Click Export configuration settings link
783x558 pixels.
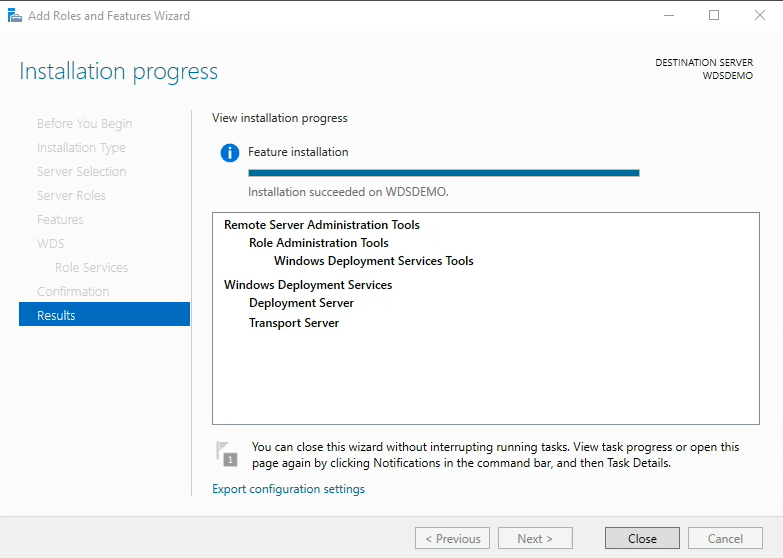click(288, 489)
